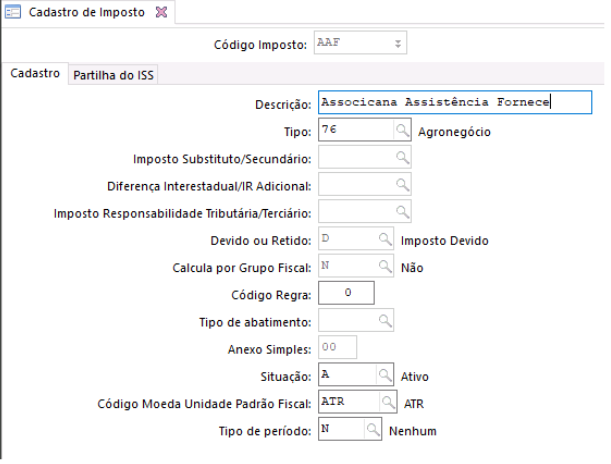Click the Situação field containing A
Viewport: 611px width, 464px height.
tap(346, 375)
